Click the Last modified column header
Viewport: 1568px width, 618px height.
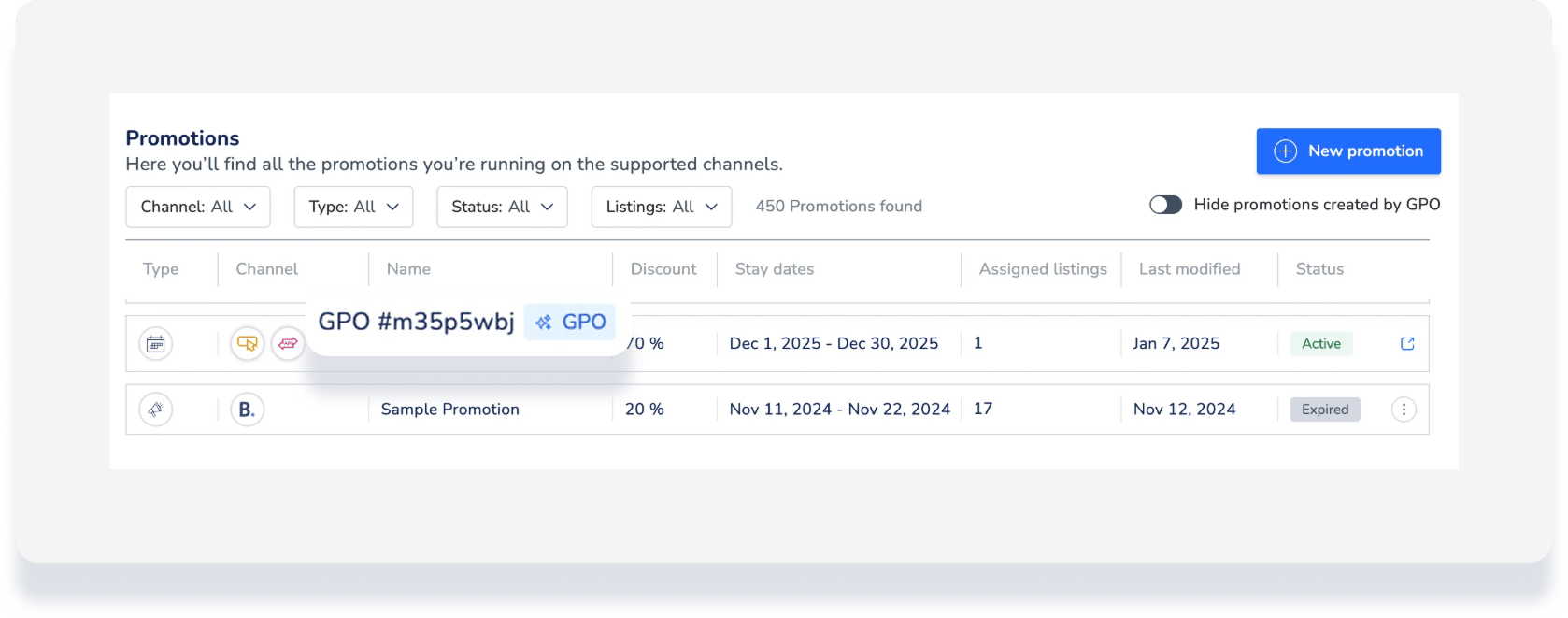(1189, 269)
